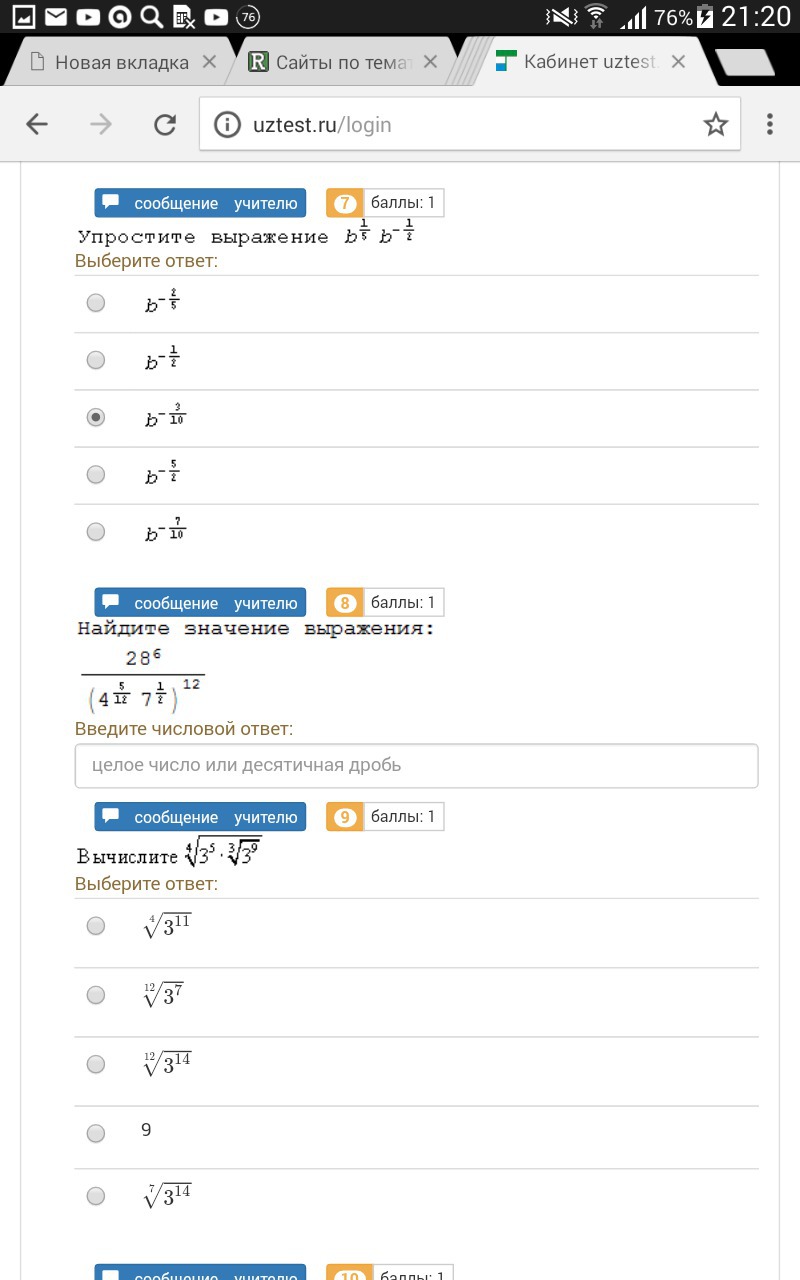Pick the fourth root of 3^11 option

[96, 926]
